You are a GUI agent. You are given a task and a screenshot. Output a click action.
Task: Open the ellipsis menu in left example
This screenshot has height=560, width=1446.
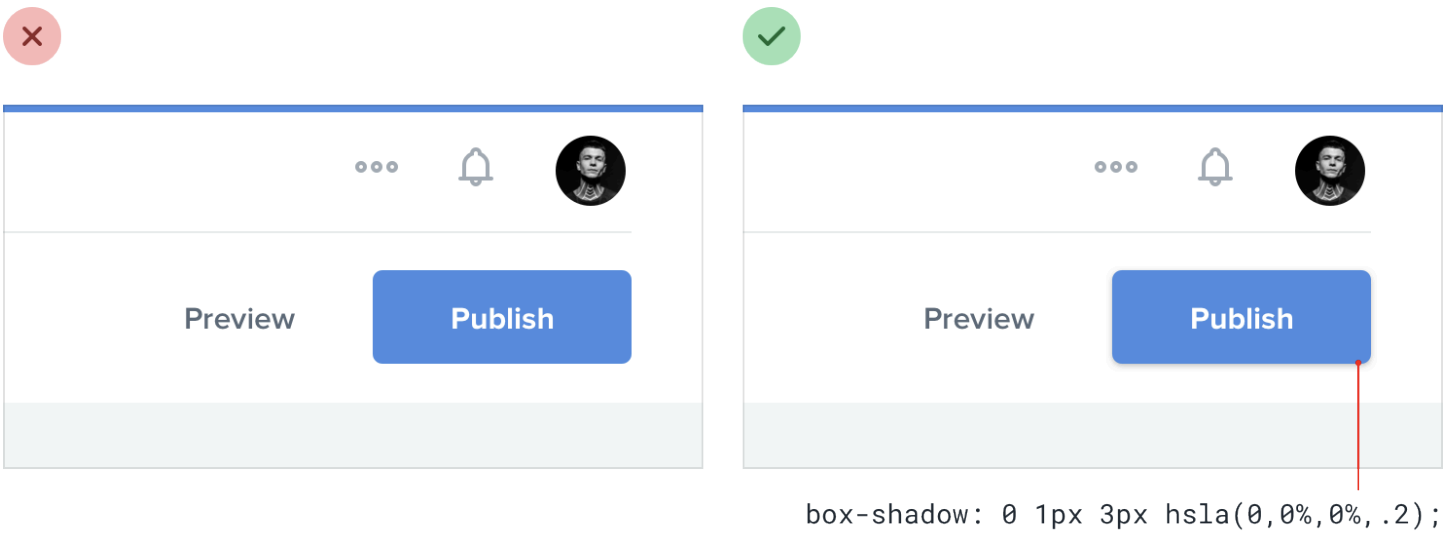377,167
